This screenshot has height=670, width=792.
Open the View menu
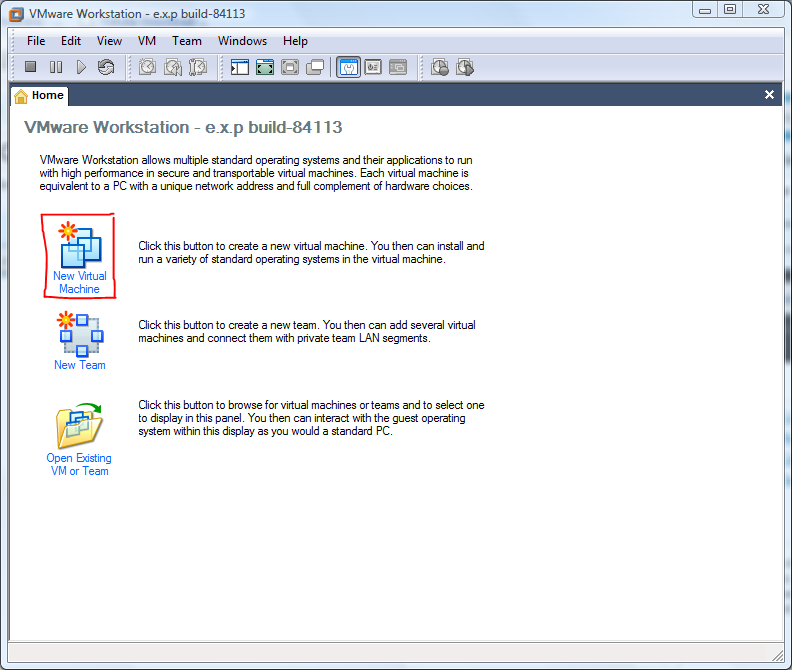(x=109, y=41)
